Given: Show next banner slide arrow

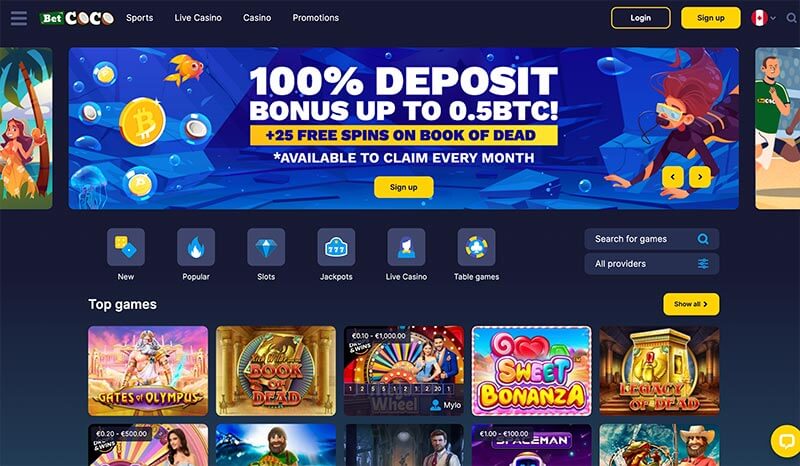Looking at the screenshot, I should [700, 177].
